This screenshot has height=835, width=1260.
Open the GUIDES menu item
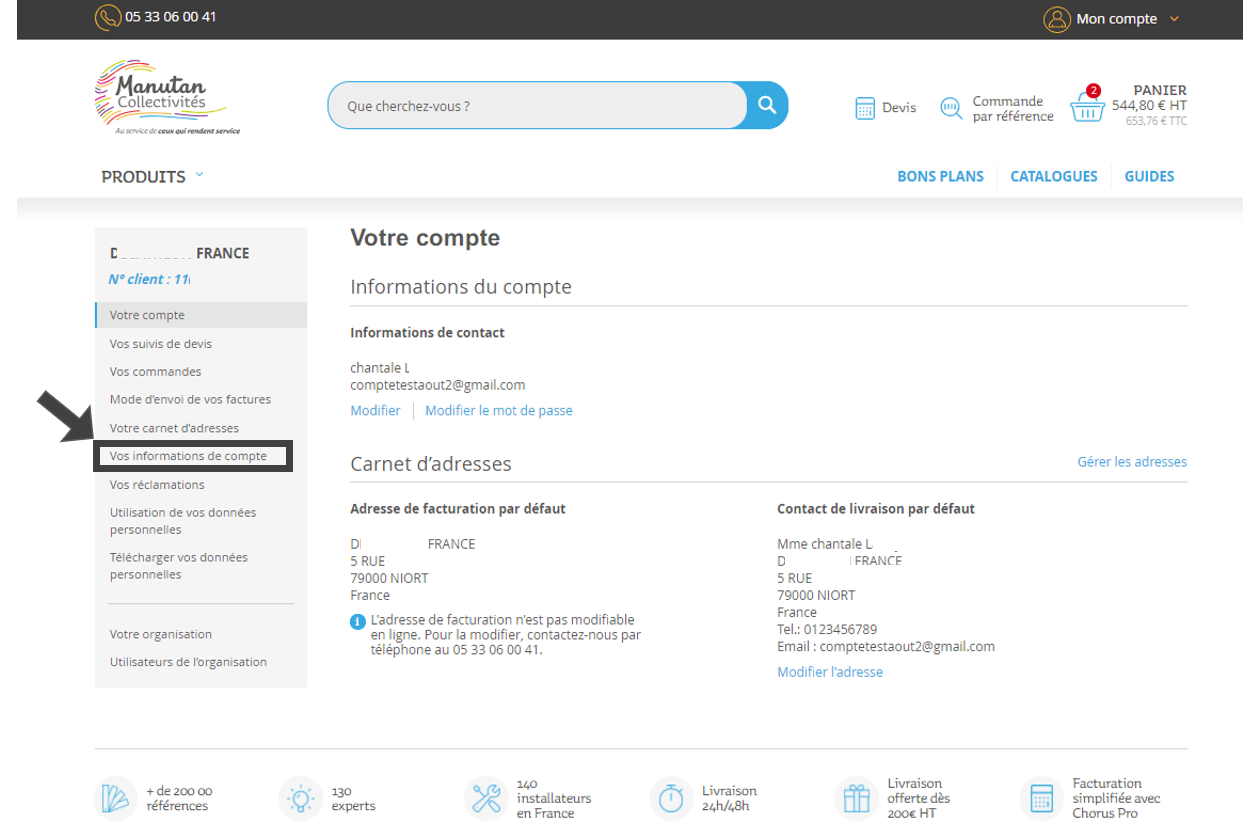click(1149, 176)
